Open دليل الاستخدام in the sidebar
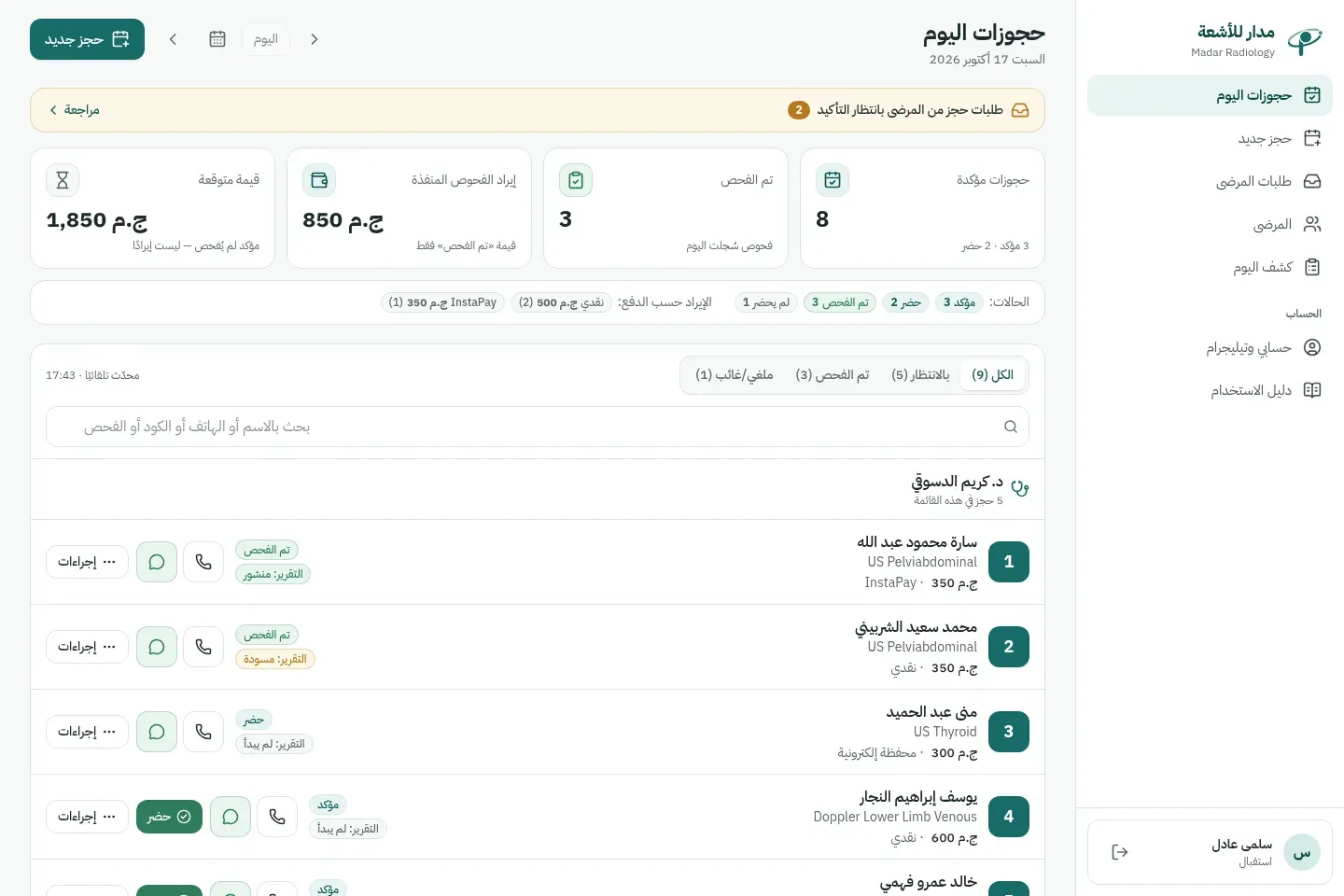 click(1210, 390)
